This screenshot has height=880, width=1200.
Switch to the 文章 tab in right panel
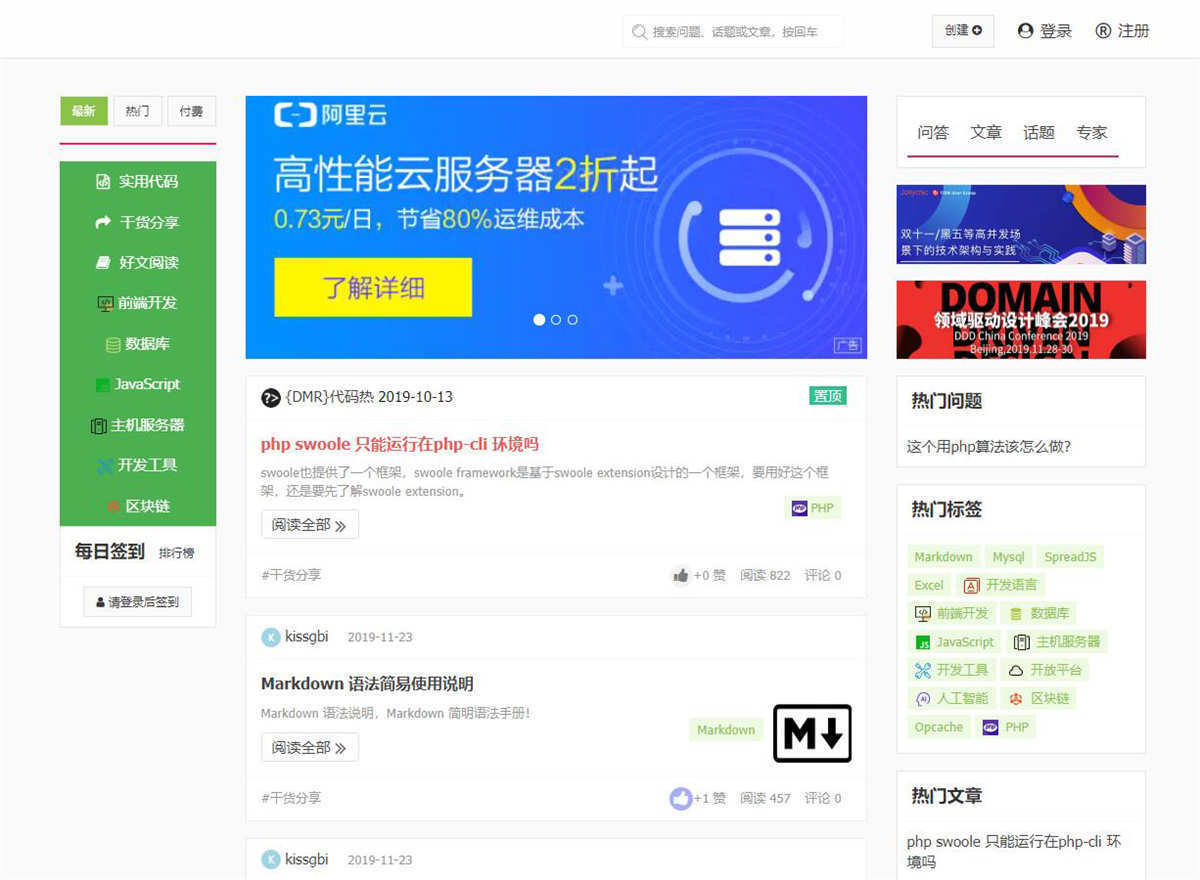[986, 131]
